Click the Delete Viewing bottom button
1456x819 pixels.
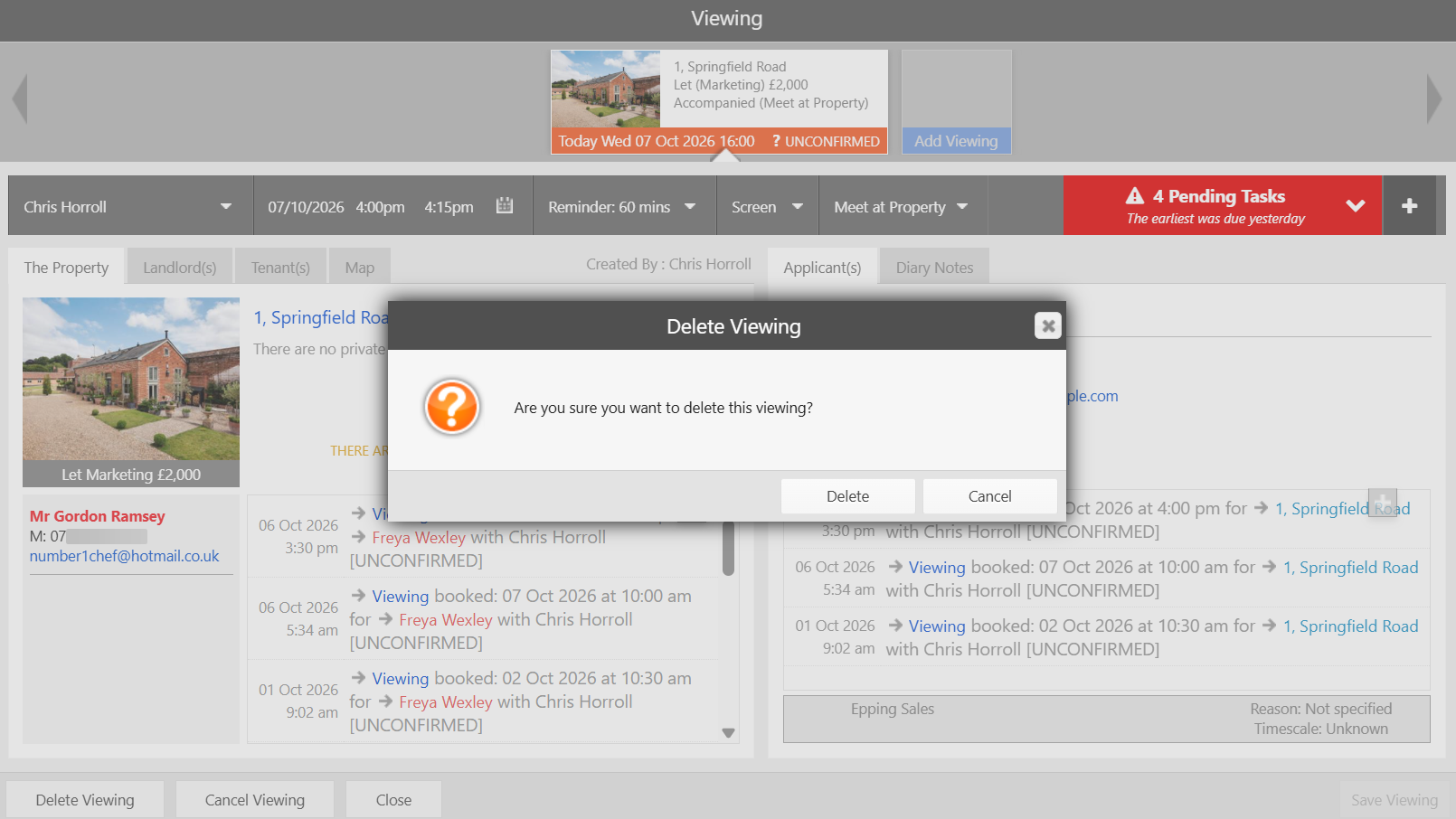[x=85, y=800]
